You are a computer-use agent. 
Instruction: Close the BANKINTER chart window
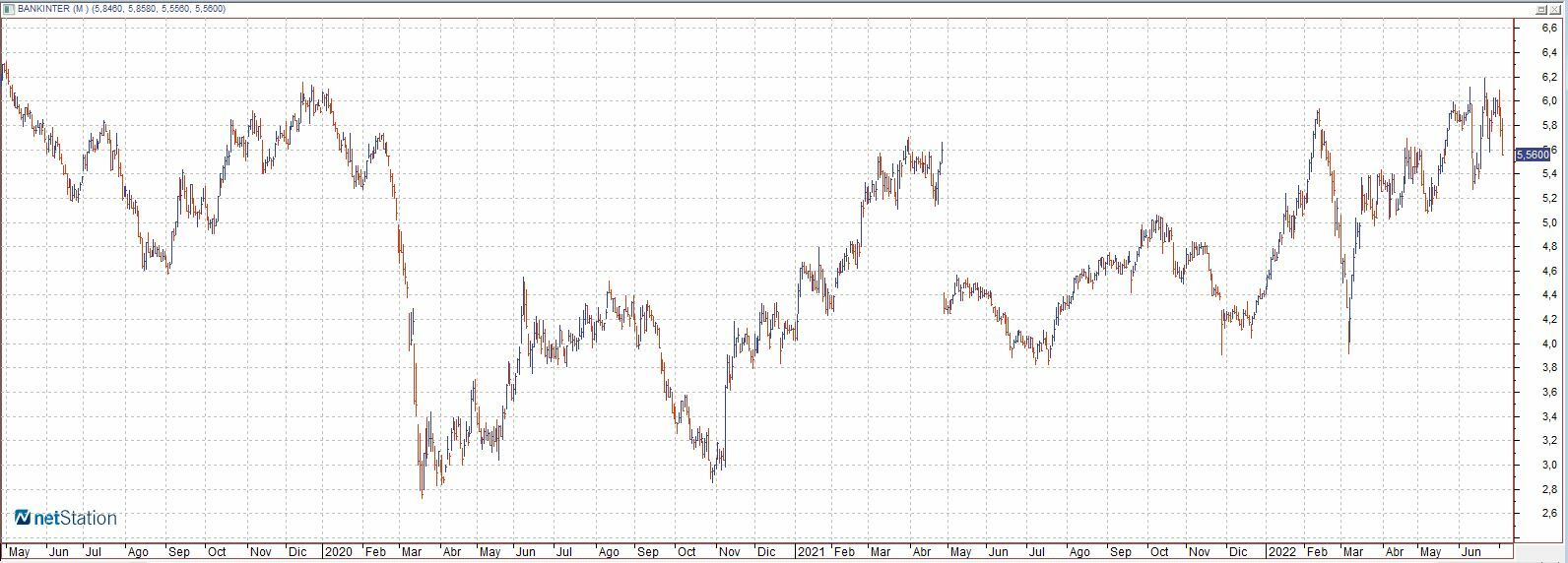click(1556, 8)
